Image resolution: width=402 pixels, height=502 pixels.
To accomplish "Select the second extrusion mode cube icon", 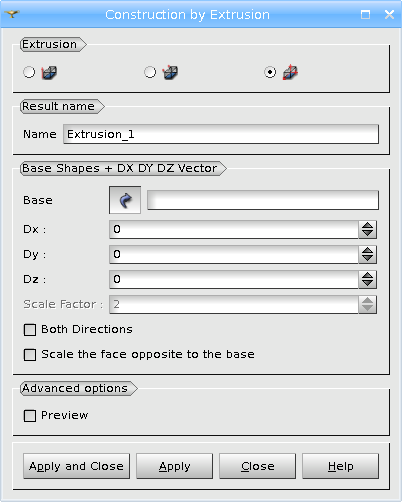I will point(170,72).
